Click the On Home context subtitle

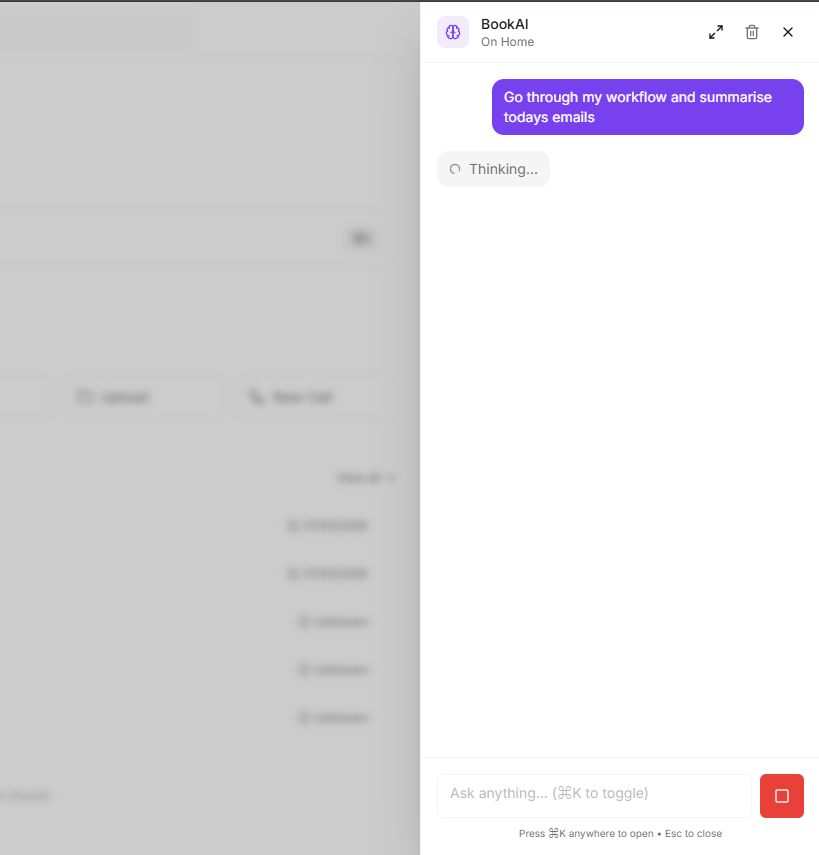(507, 42)
